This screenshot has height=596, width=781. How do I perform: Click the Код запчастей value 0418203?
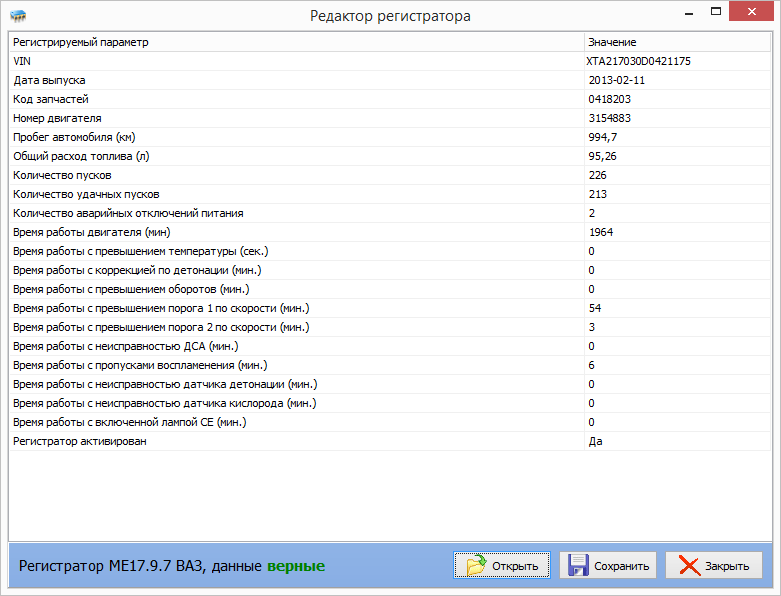[609, 99]
